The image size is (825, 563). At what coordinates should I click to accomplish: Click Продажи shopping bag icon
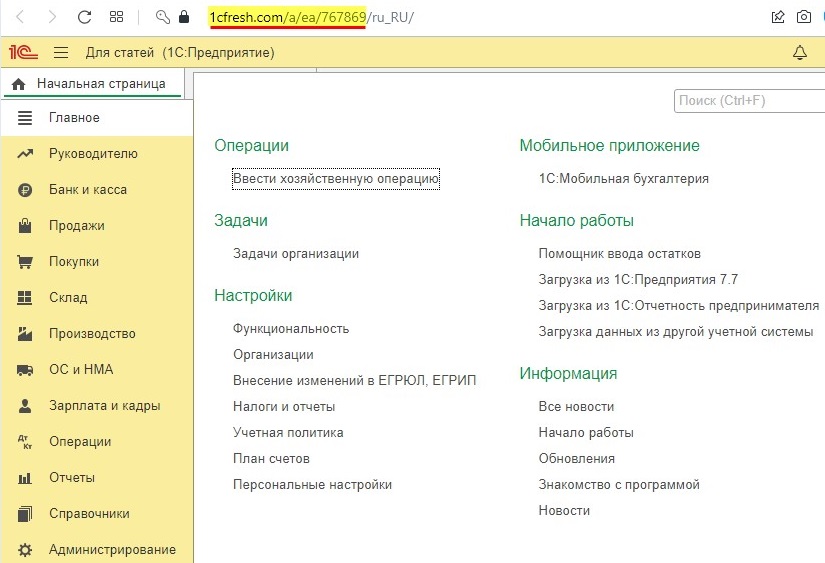coord(25,226)
